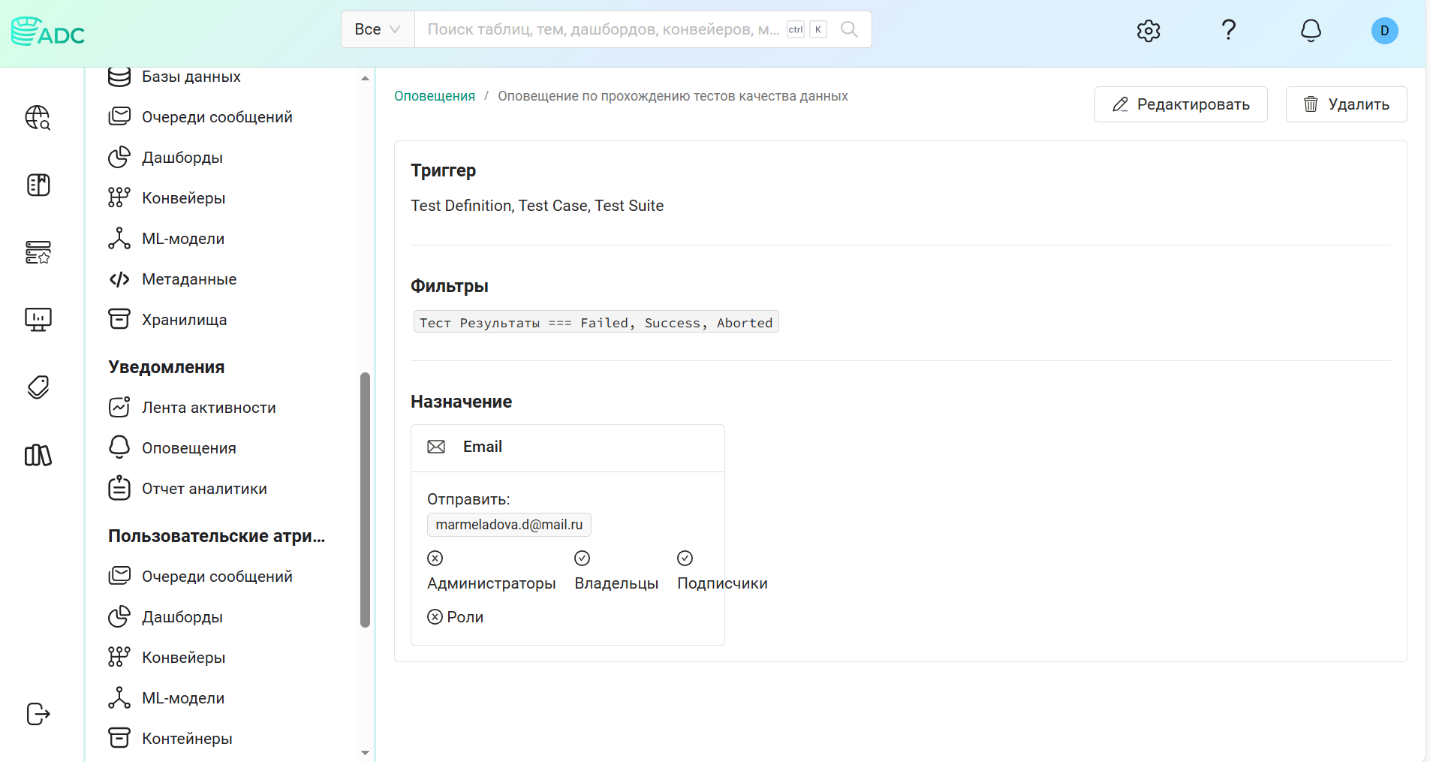Open the monitor icon in left rail

[x=38, y=320]
